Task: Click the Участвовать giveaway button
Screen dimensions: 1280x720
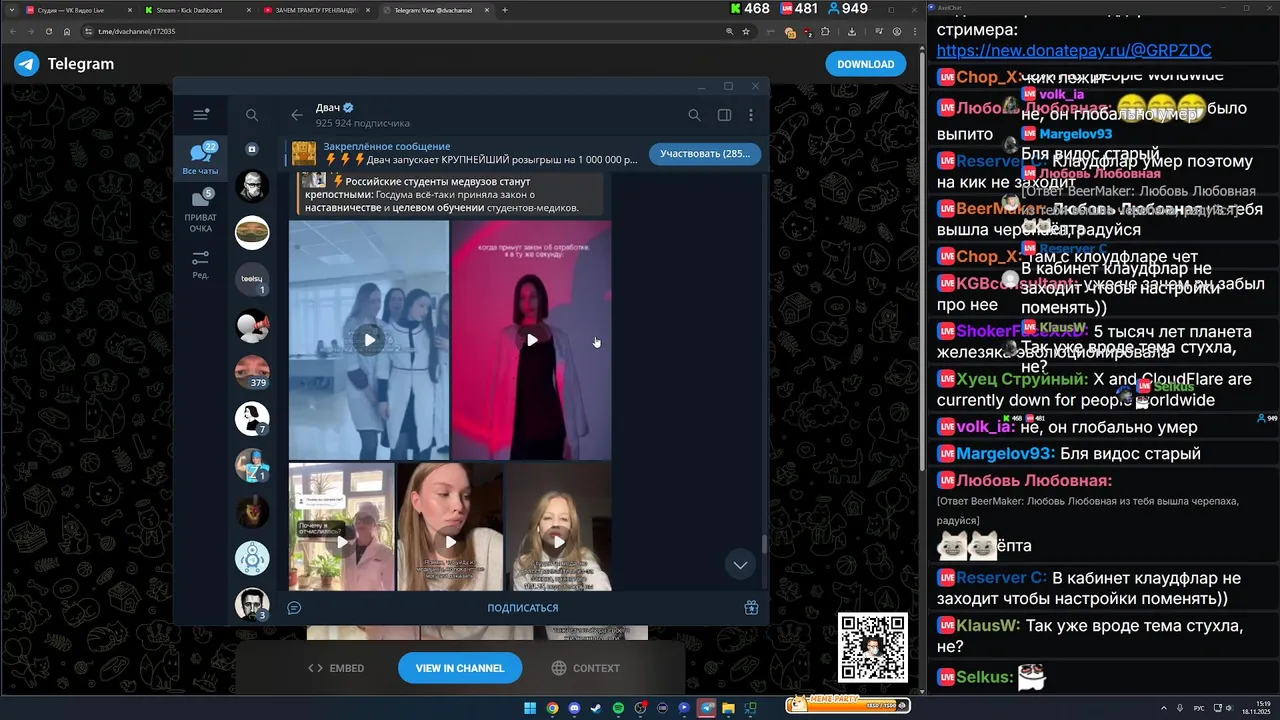Action: (705, 153)
